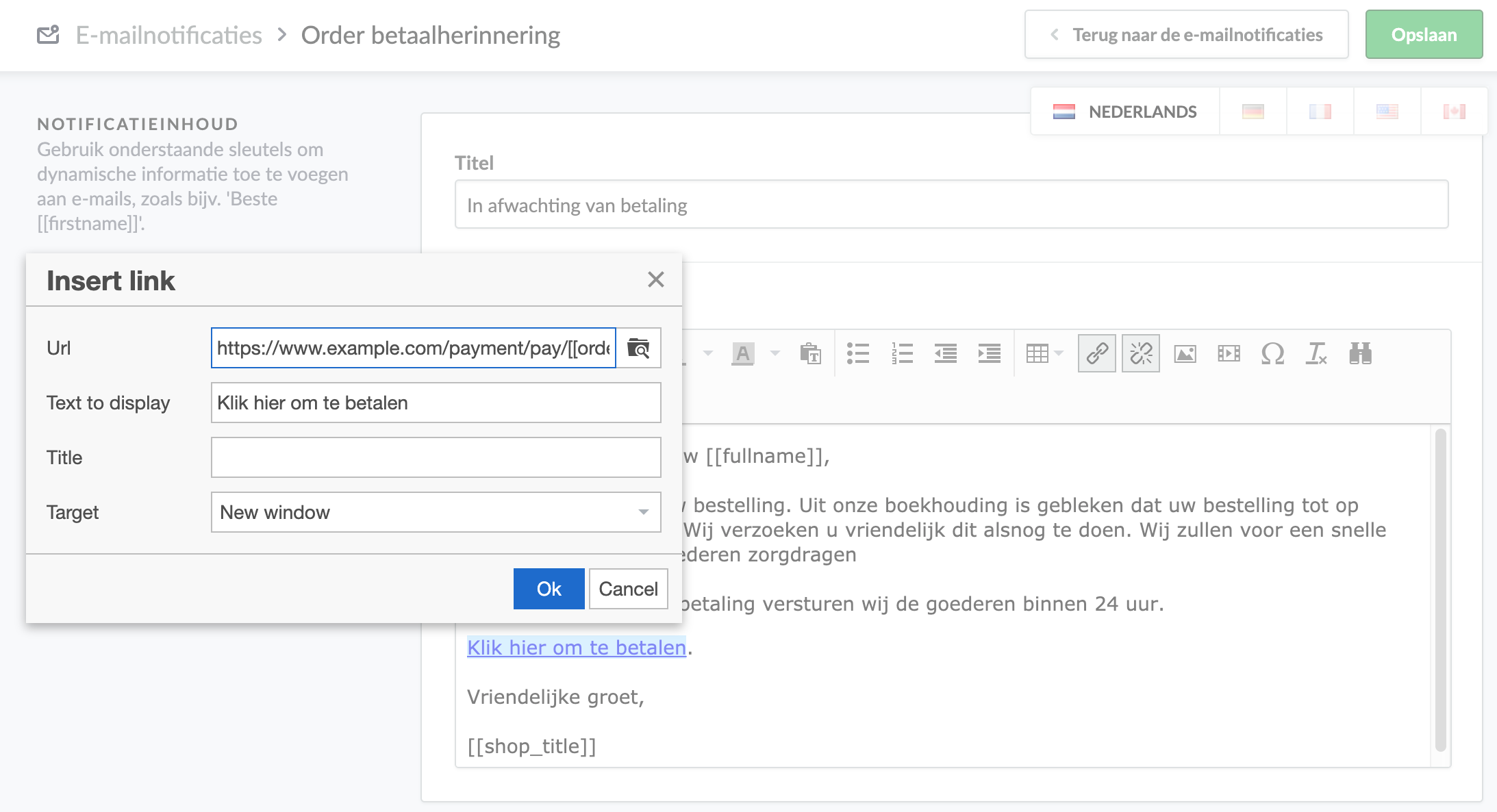1497x812 pixels.
Task: Select the Canadian flag language tab
Action: click(1455, 112)
